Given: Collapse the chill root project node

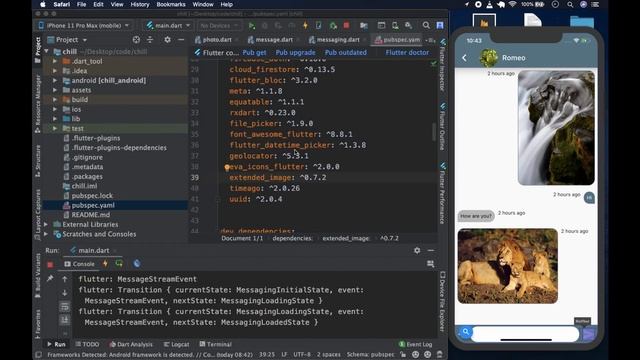Looking at the screenshot, I should 46,51.
